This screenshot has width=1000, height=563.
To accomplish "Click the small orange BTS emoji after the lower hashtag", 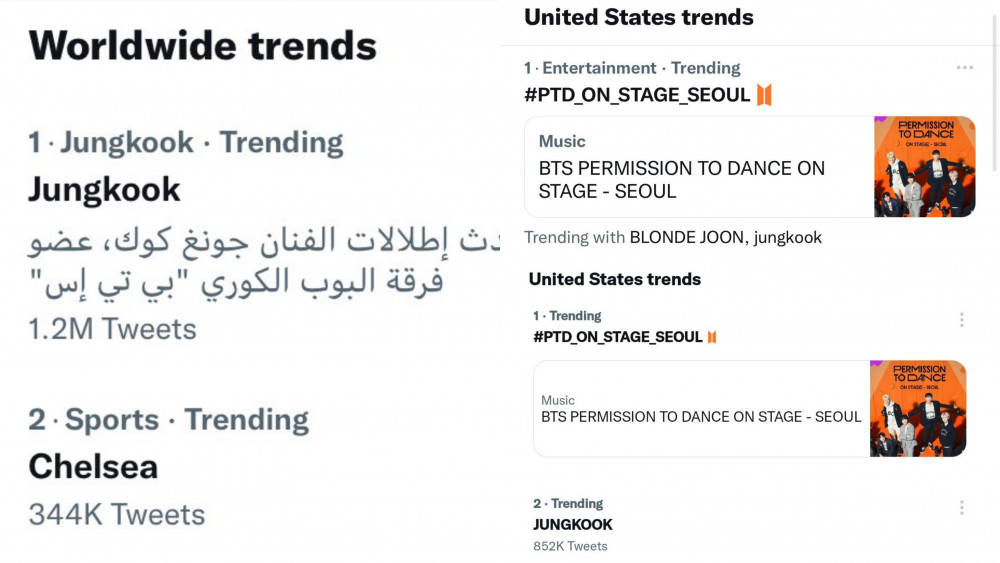I will [x=712, y=337].
